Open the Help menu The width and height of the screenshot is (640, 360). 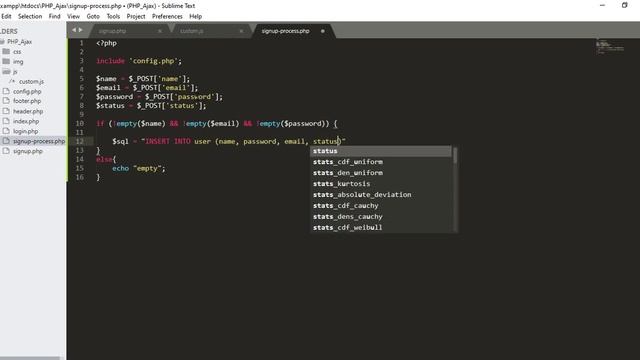pyautogui.click(x=195, y=16)
